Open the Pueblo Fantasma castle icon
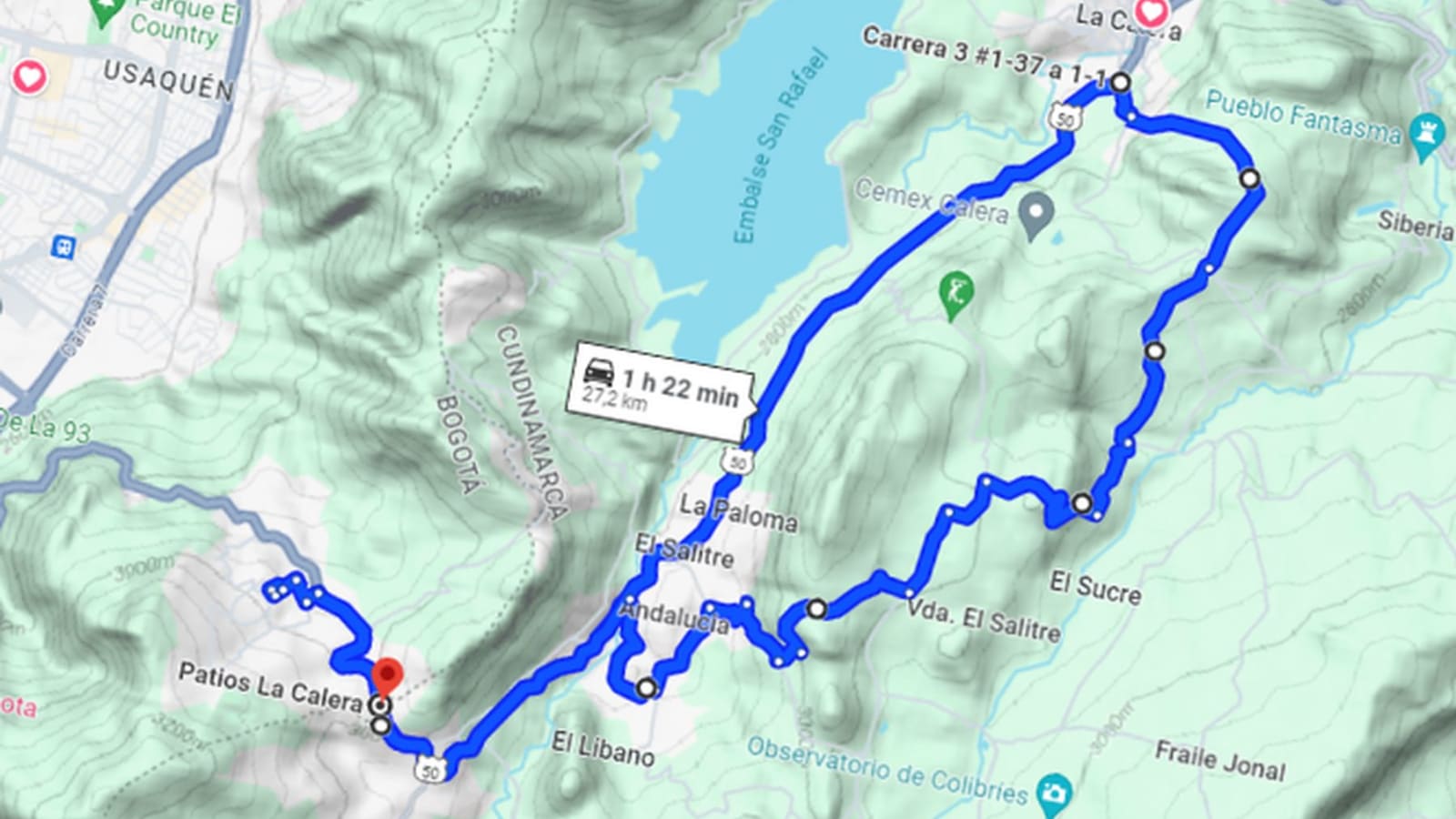1456x819 pixels. pyautogui.click(x=1426, y=132)
